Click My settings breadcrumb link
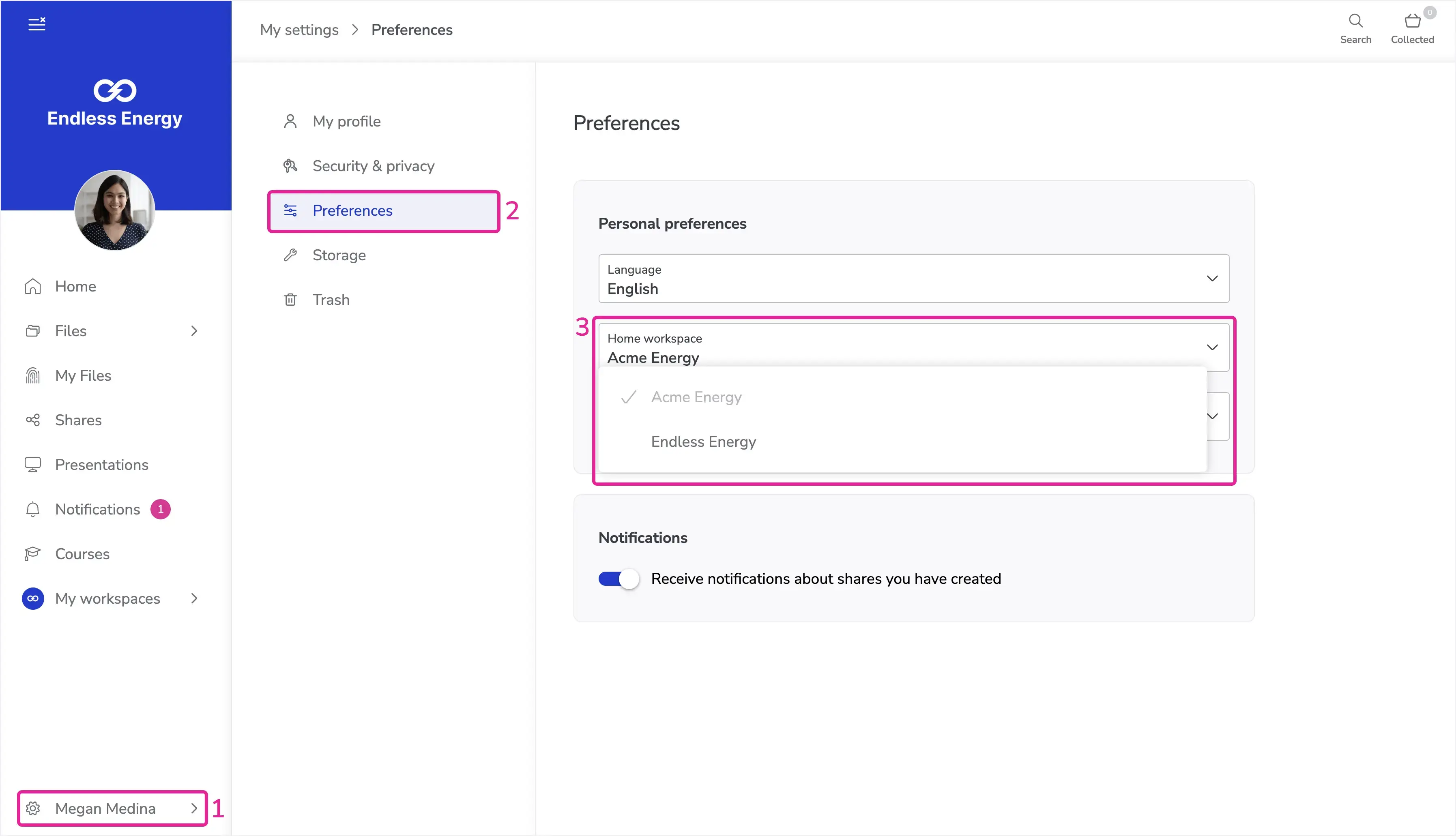The height and width of the screenshot is (836, 1456). (x=299, y=30)
